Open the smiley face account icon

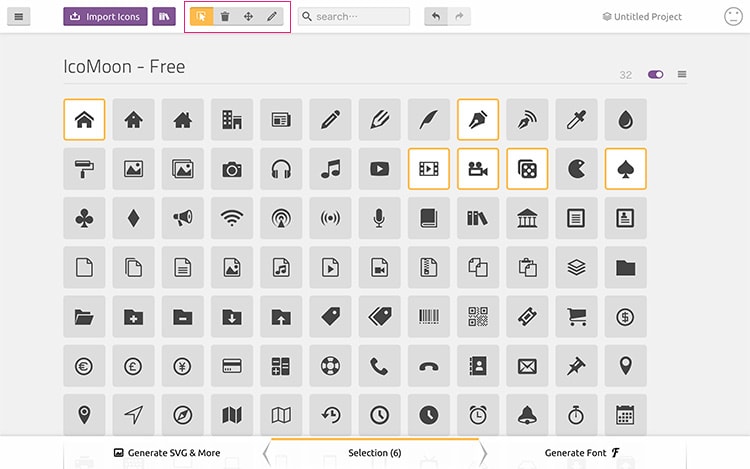733,17
